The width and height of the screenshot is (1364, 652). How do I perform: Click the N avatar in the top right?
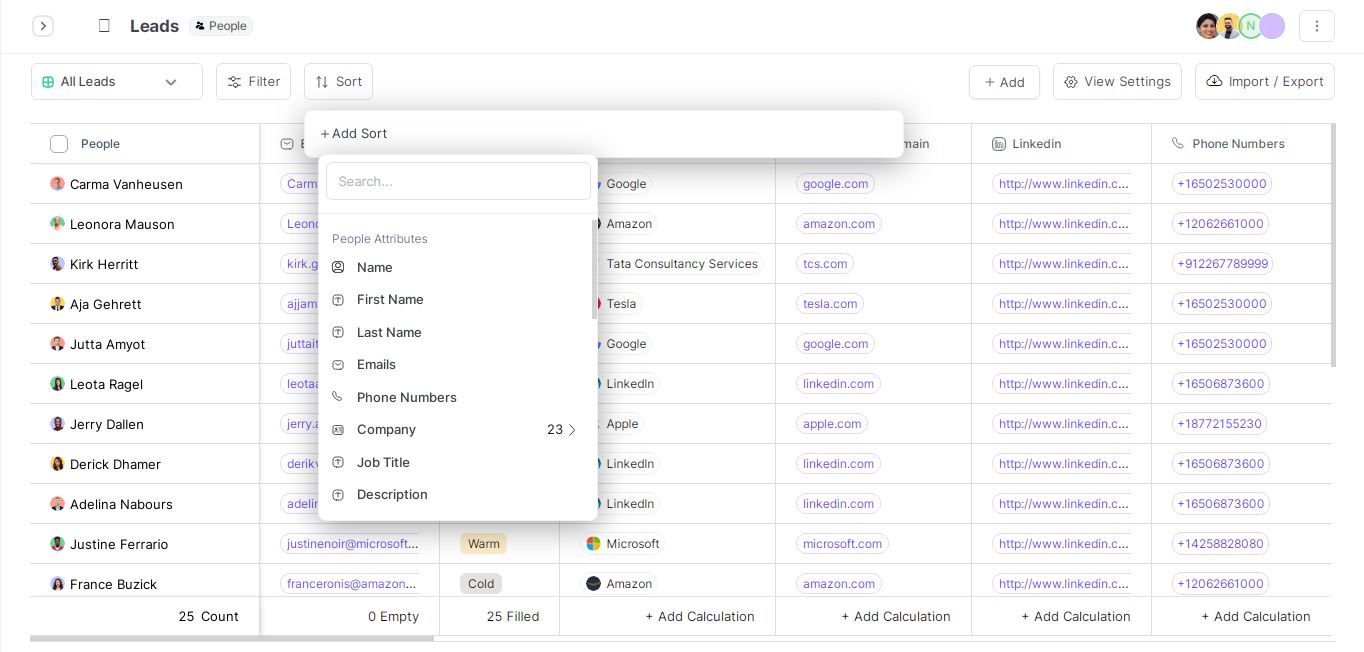[x=1250, y=26]
